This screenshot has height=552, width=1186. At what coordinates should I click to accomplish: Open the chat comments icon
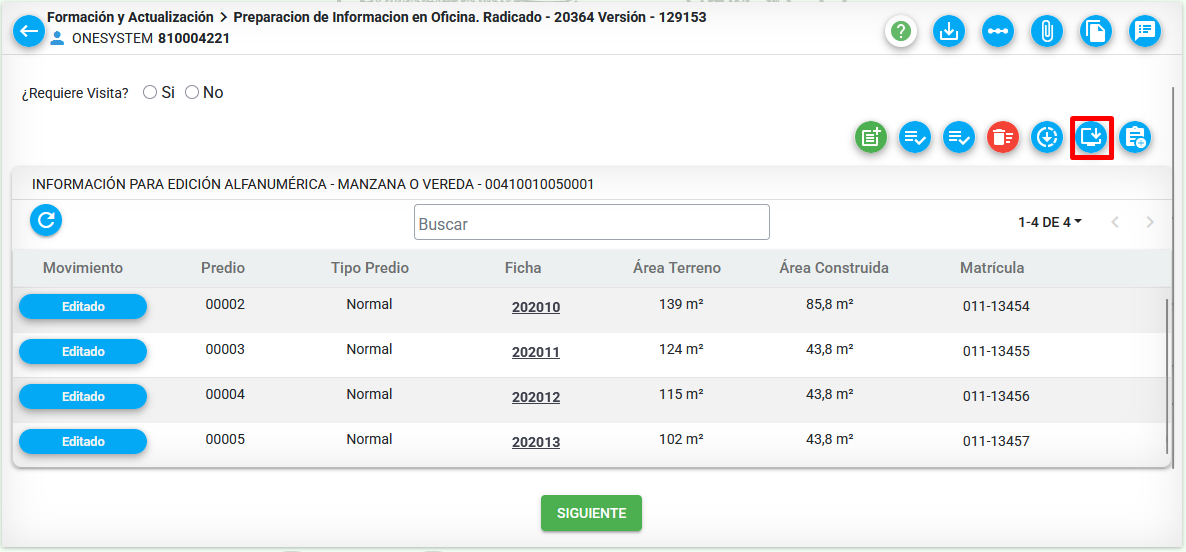1145,31
